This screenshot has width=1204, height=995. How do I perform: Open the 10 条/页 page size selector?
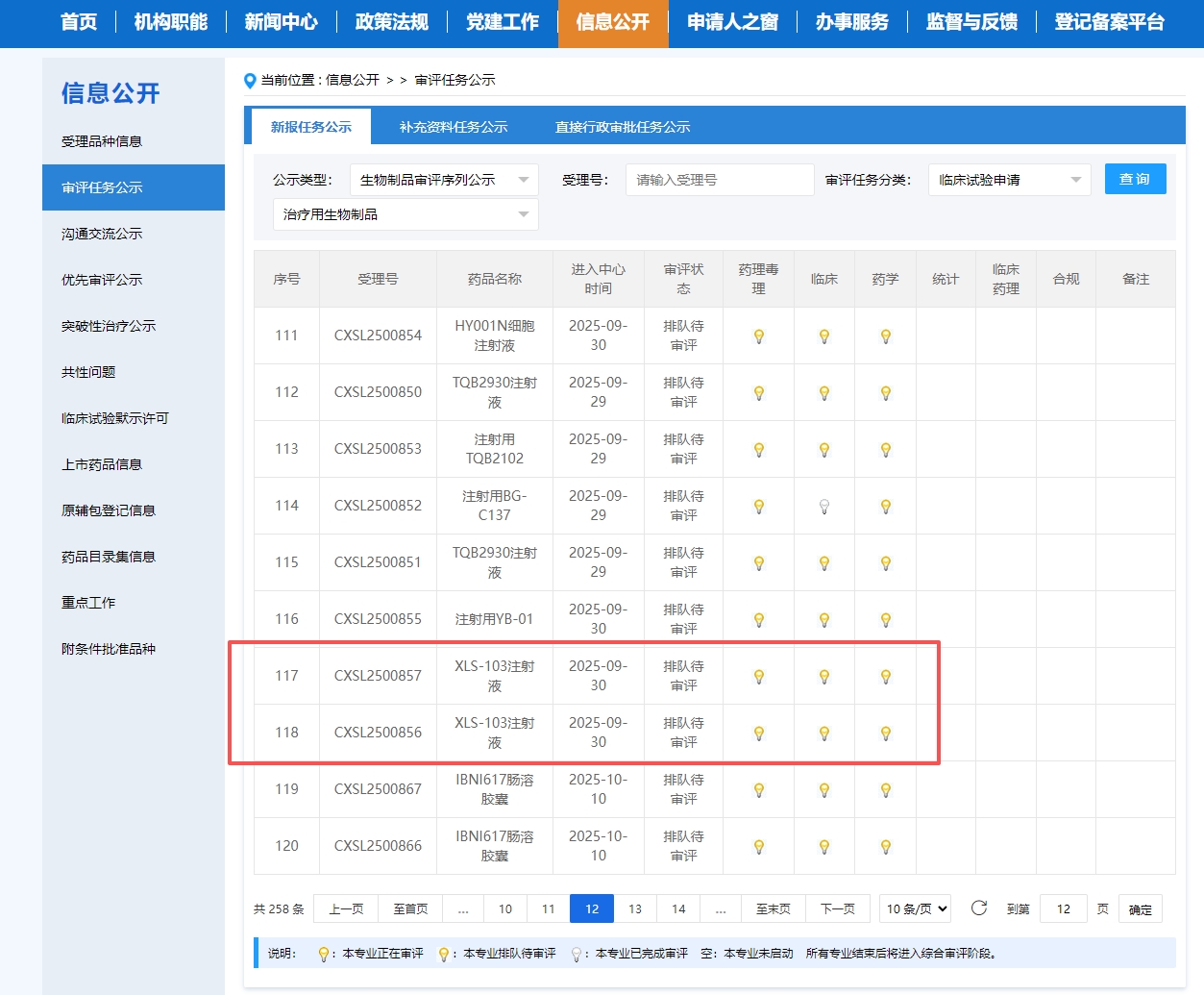(916, 908)
